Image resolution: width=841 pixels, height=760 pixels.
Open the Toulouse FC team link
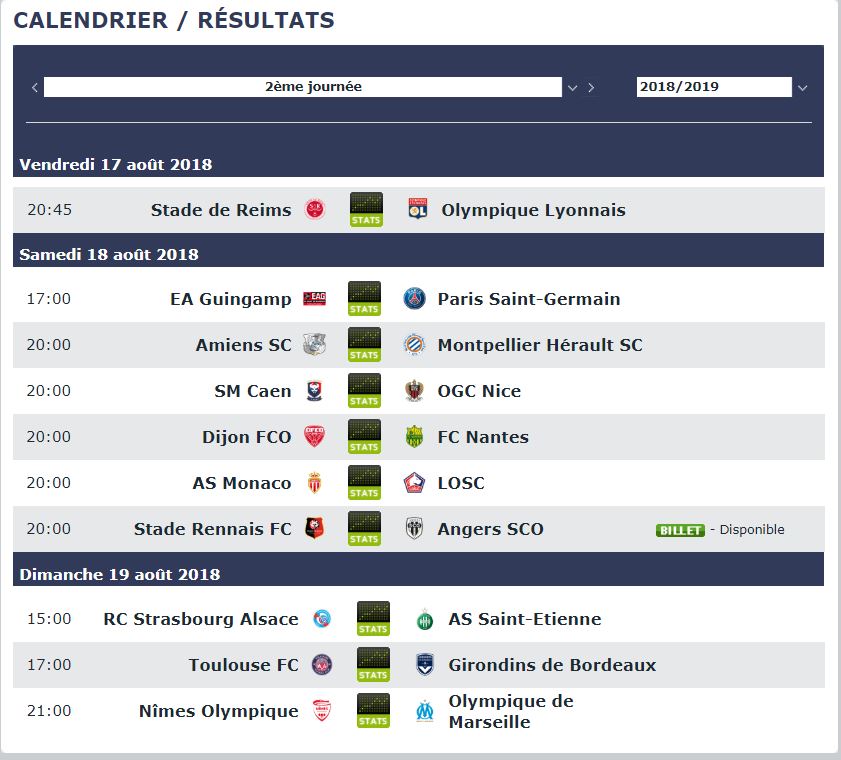pyautogui.click(x=244, y=665)
